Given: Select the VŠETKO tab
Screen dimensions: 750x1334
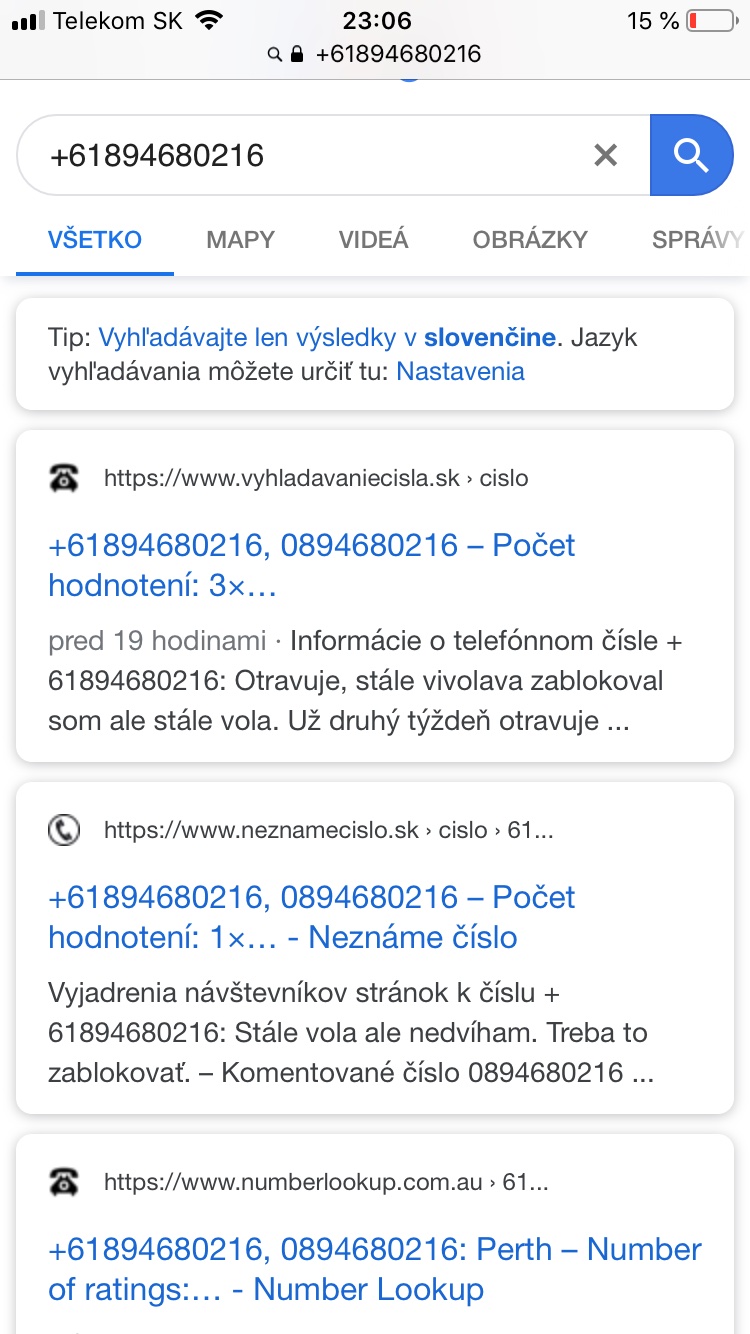Looking at the screenshot, I should (95, 240).
